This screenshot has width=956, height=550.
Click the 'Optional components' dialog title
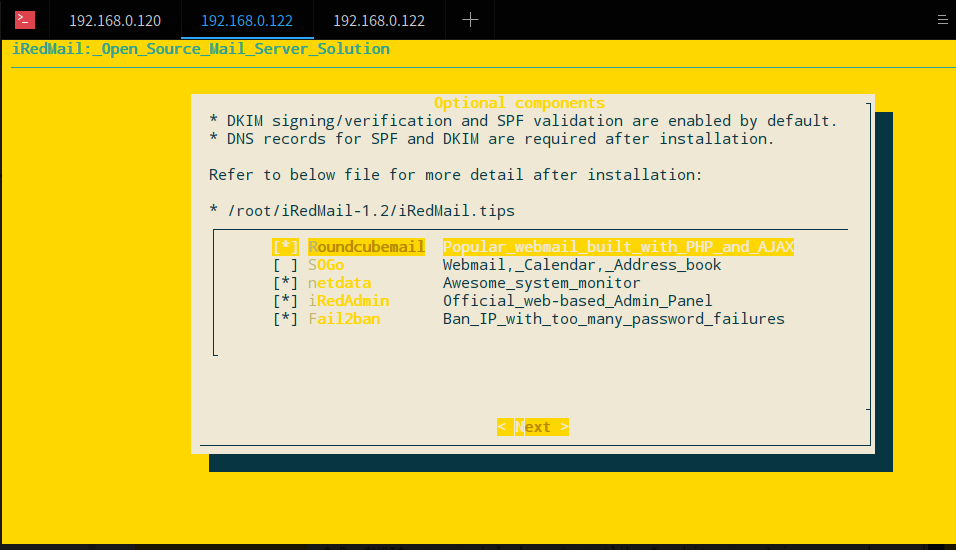coord(519,102)
